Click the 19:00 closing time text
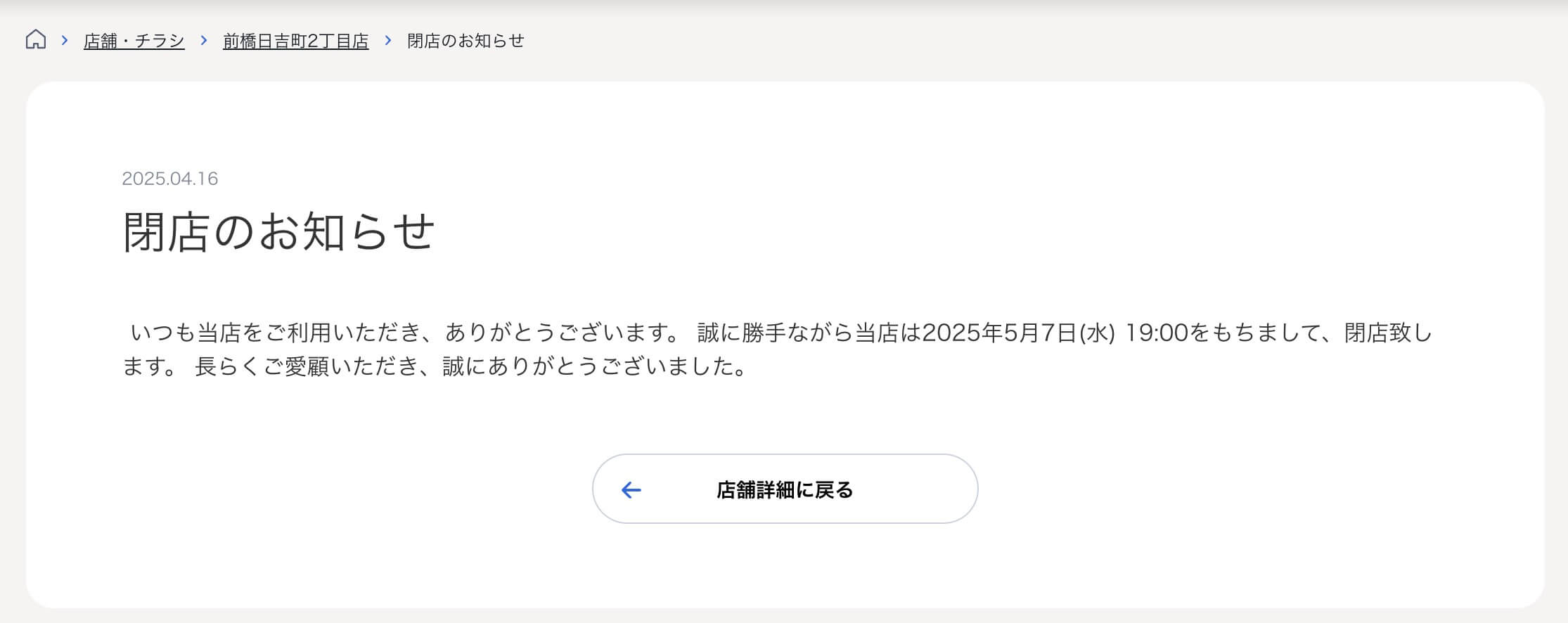Viewport: 1568px width, 623px height. (1157, 333)
